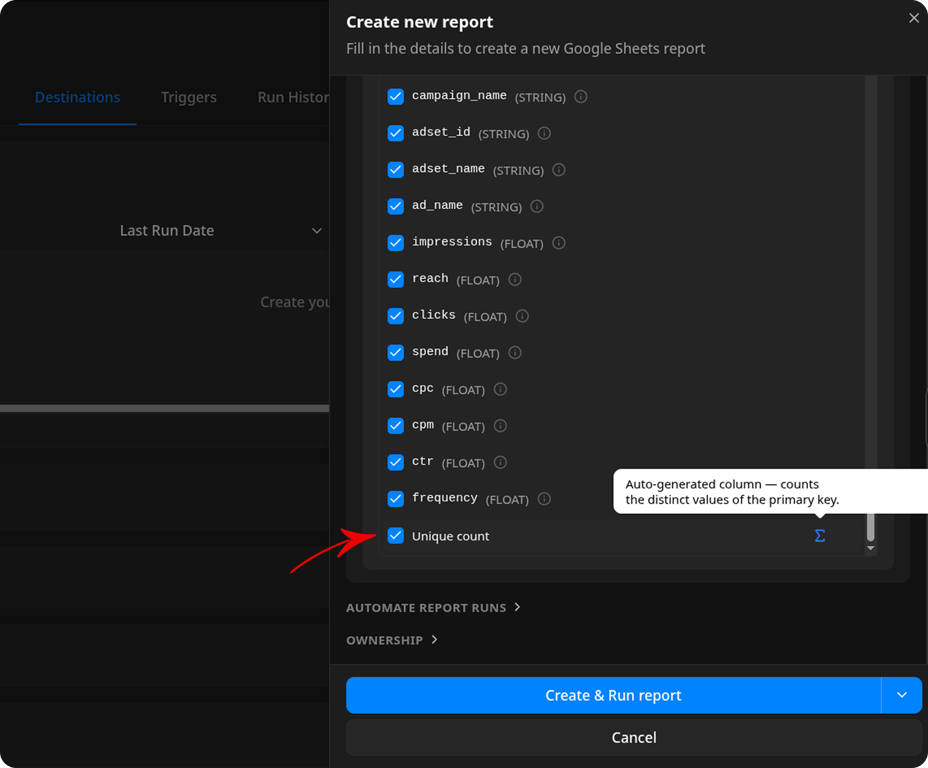Click info icon next to ad_name
This screenshot has width=928, height=768.
click(537, 206)
